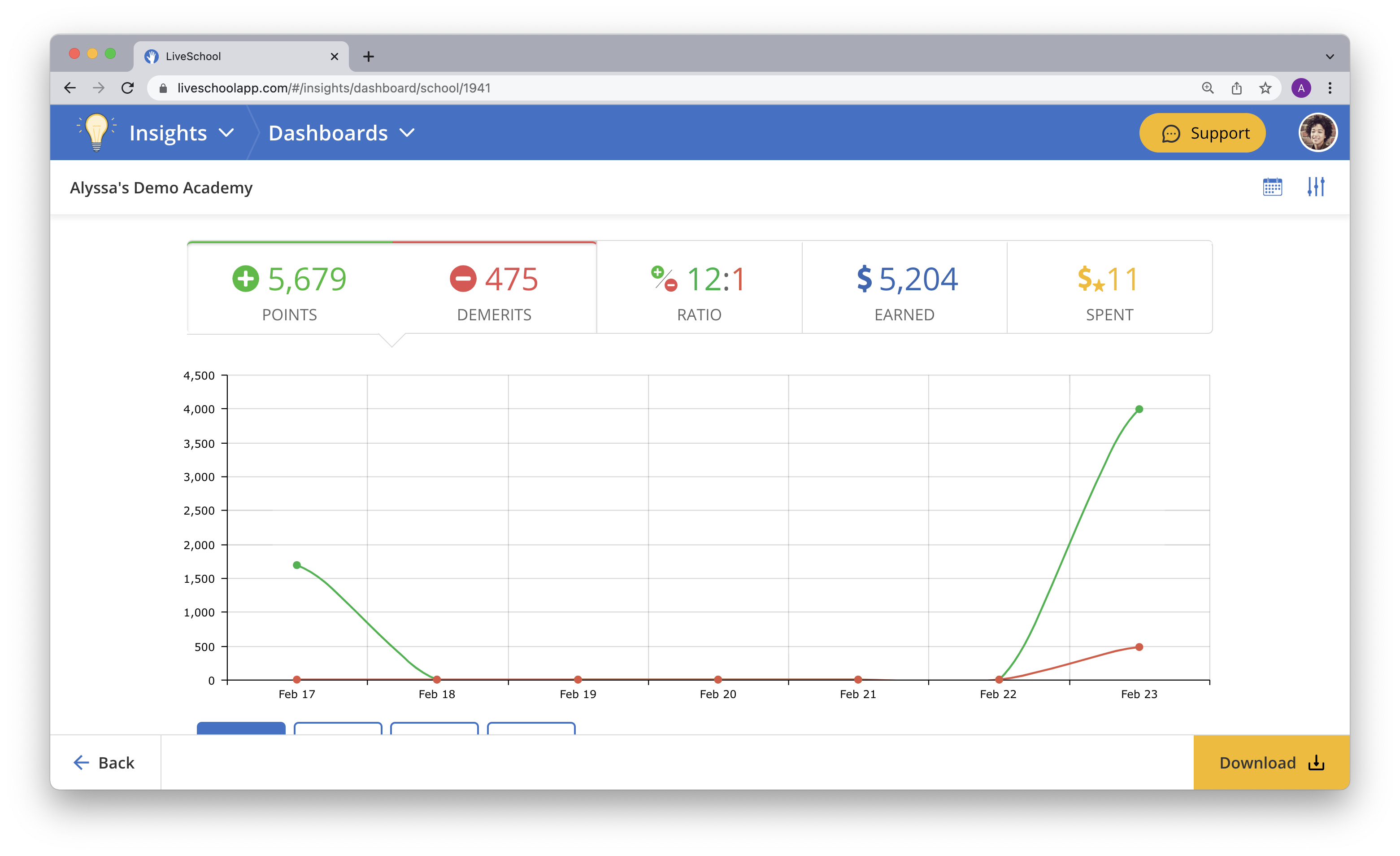The height and width of the screenshot is (856, 1400).
Task: Open the Support chat
Action: [1202, 132]
